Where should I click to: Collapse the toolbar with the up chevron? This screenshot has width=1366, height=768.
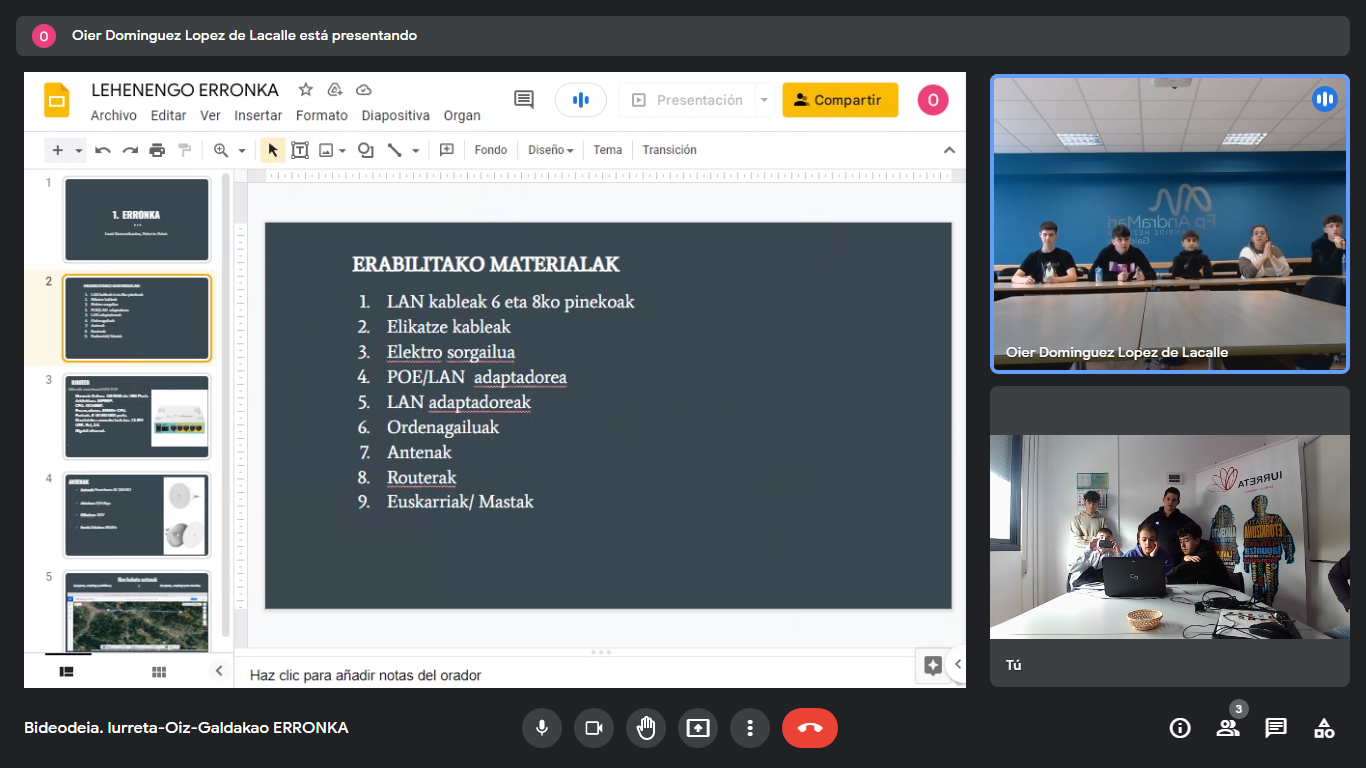(949, 150)
